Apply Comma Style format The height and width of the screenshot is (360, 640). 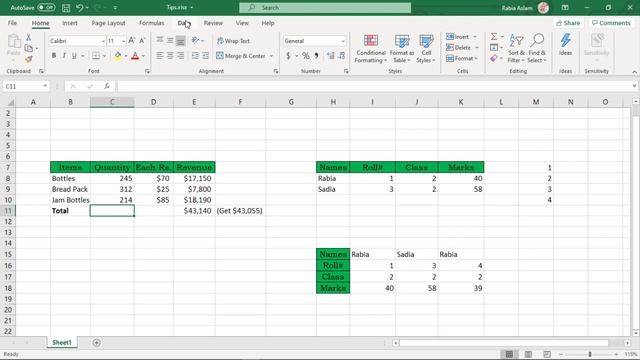[316, 56]
